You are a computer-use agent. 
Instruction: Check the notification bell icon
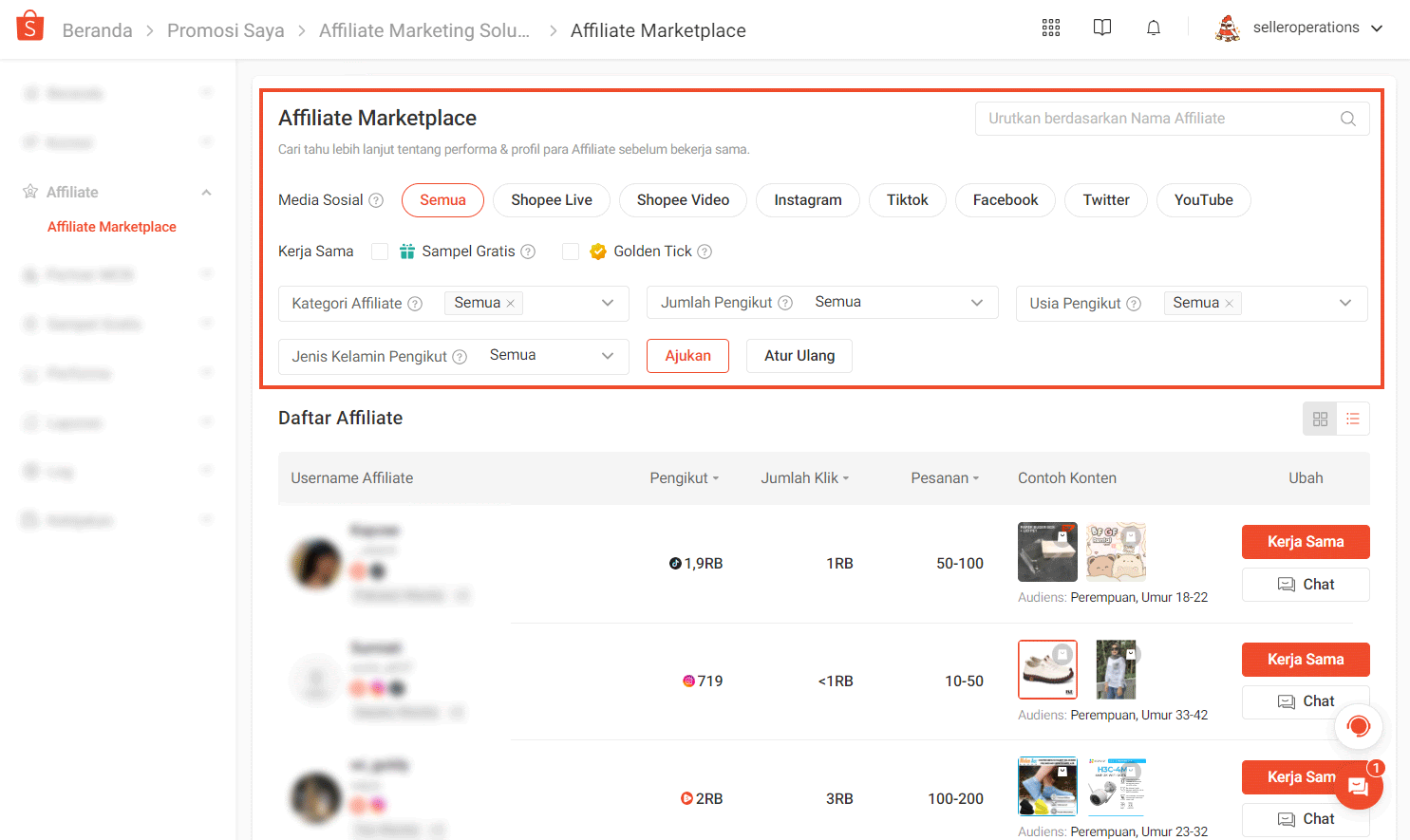pos(1153,28)
